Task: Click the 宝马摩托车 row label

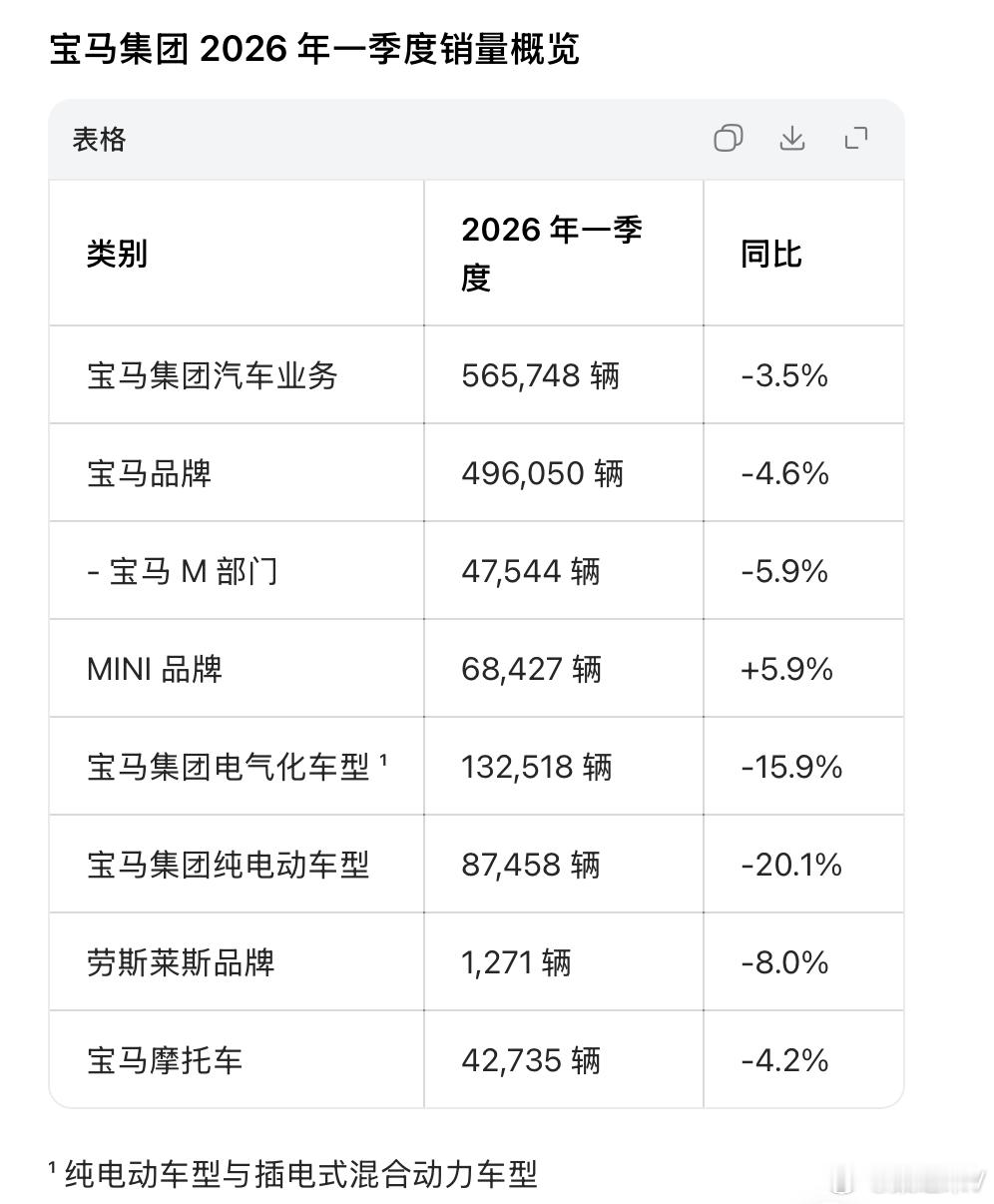Action: tap(165, 1060)
